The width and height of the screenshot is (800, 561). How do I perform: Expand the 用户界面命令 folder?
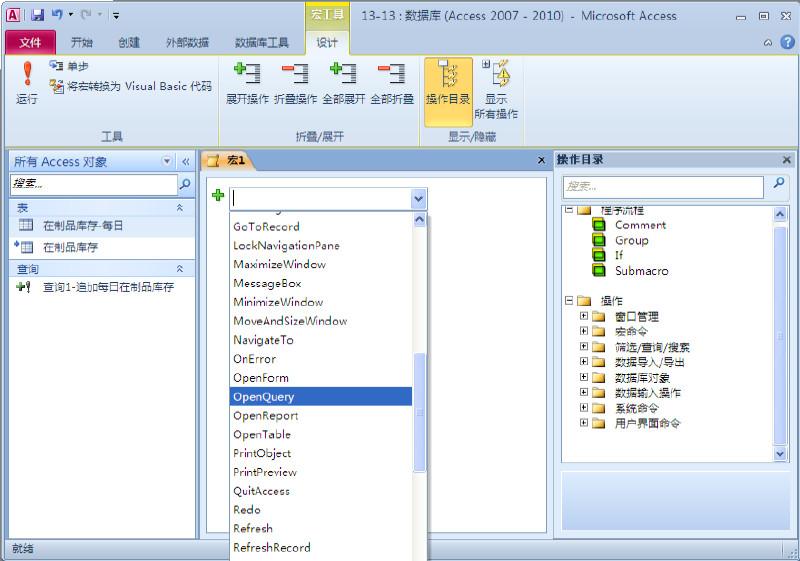pyautogui.click(x=584, y=423)
